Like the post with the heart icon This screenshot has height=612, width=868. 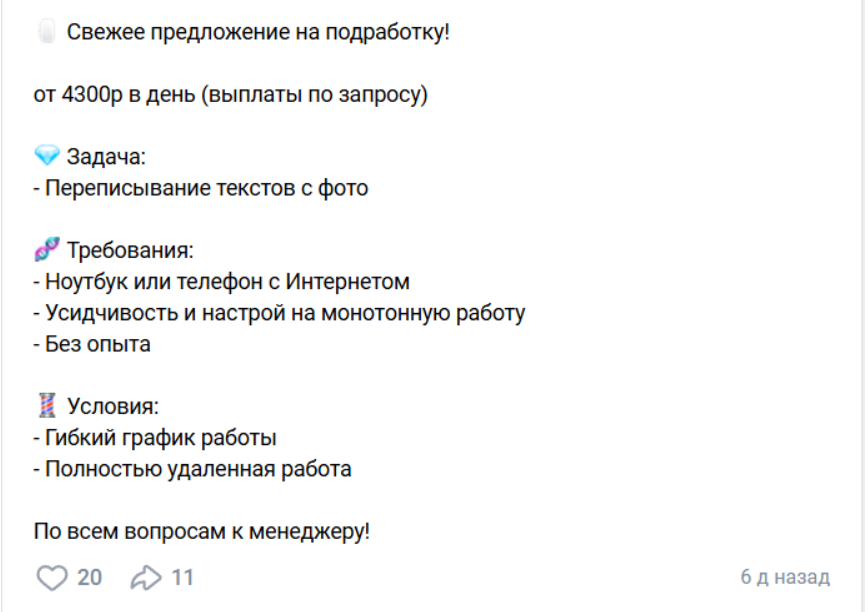coord(50,577)
